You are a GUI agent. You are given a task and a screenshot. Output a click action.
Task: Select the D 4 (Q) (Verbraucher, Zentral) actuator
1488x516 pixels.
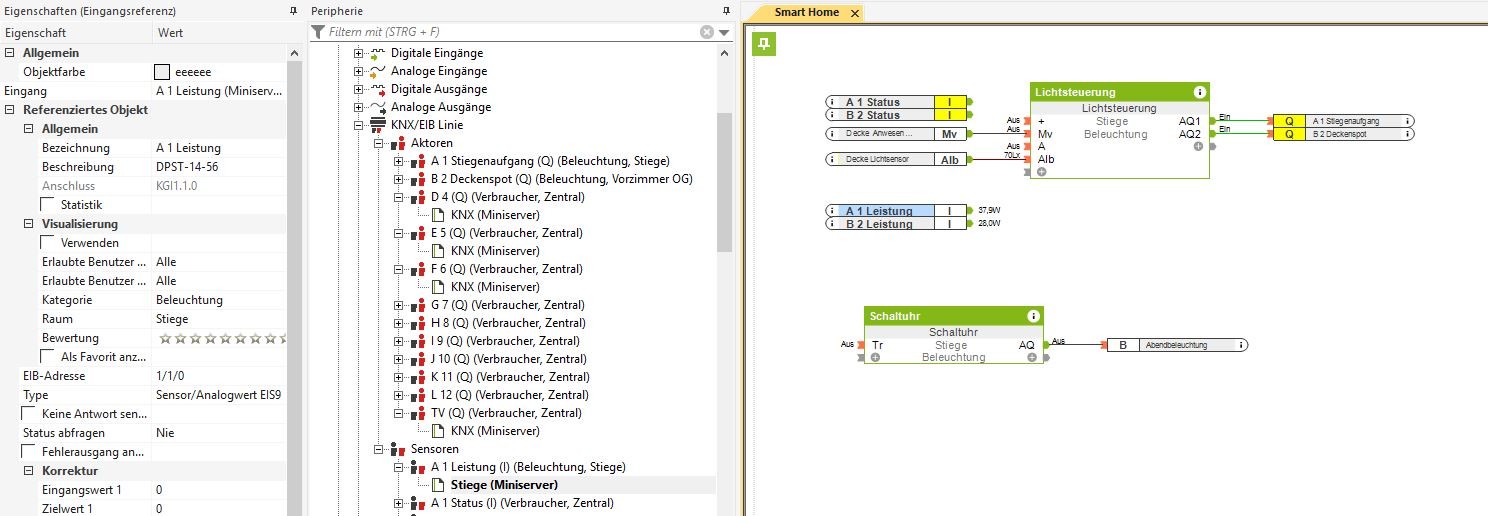[508, 197]
